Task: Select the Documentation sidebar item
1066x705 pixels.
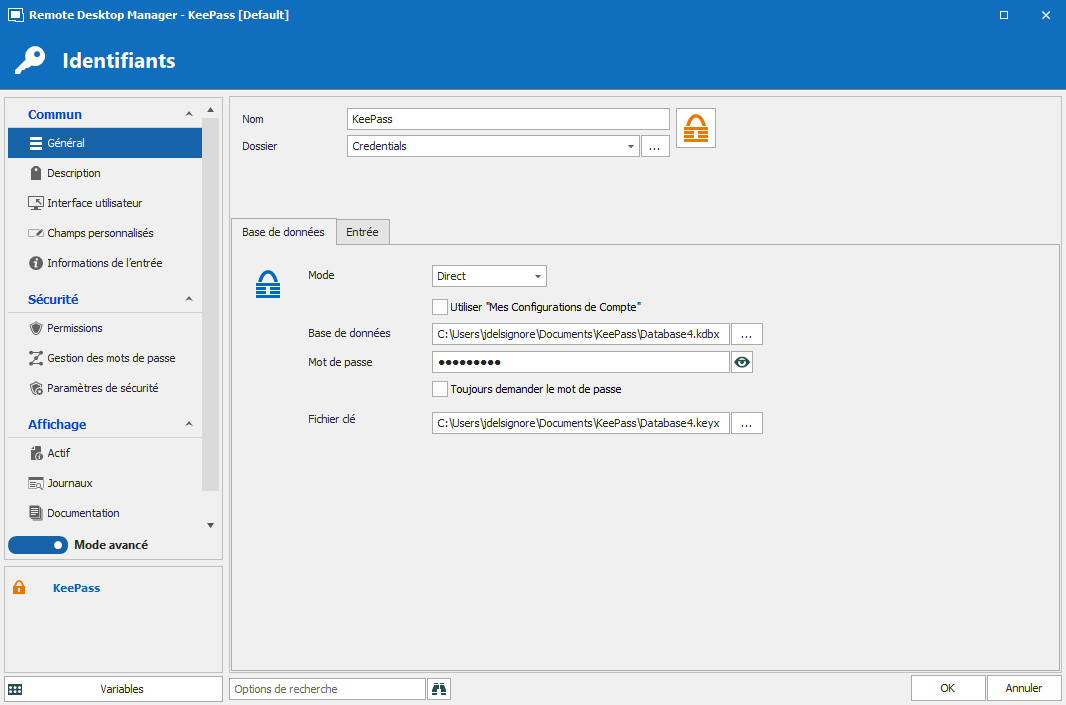Action: coord(83,513)
